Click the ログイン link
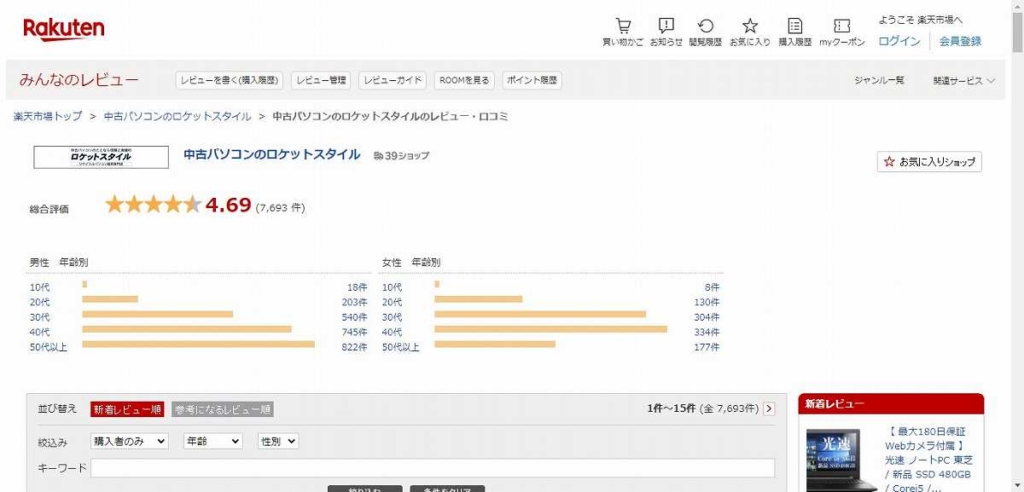The width and height of the screenshot is (1024, 492). coord(899,41)
